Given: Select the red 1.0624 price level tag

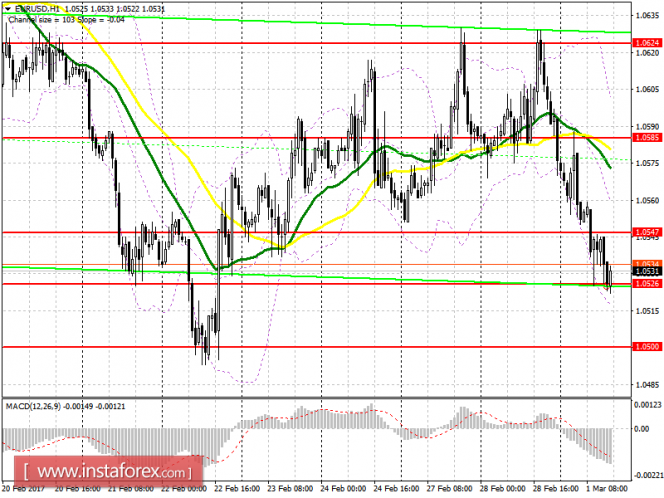Looking at the screenshot, I should [647, 43].
